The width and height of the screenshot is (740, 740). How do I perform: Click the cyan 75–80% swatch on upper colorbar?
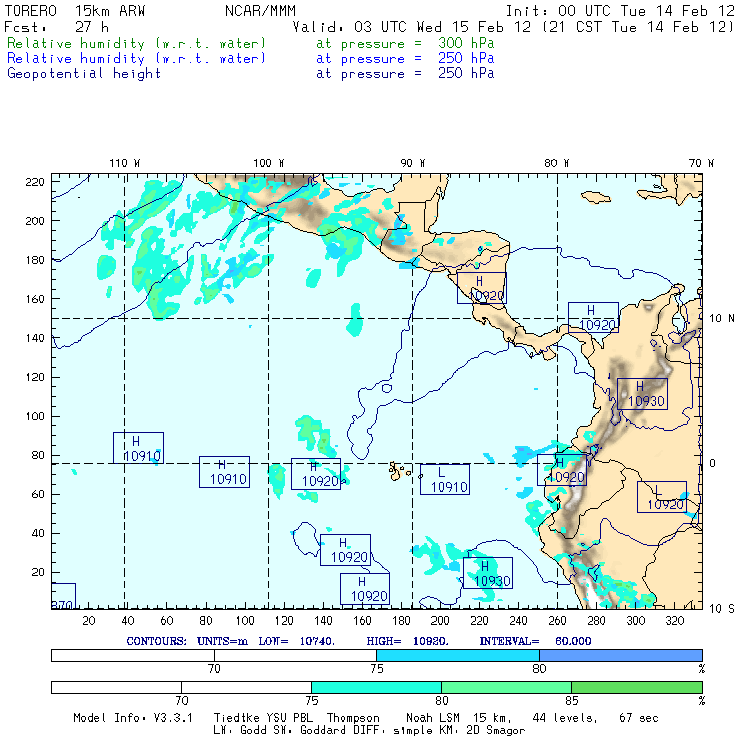click(458, 655)
